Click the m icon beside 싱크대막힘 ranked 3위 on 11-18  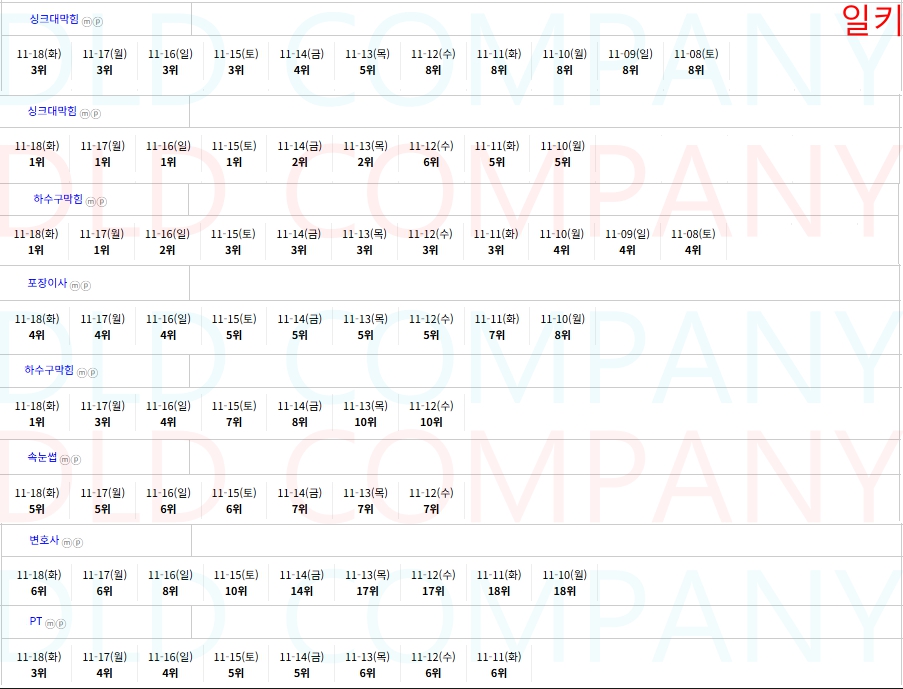87,22
